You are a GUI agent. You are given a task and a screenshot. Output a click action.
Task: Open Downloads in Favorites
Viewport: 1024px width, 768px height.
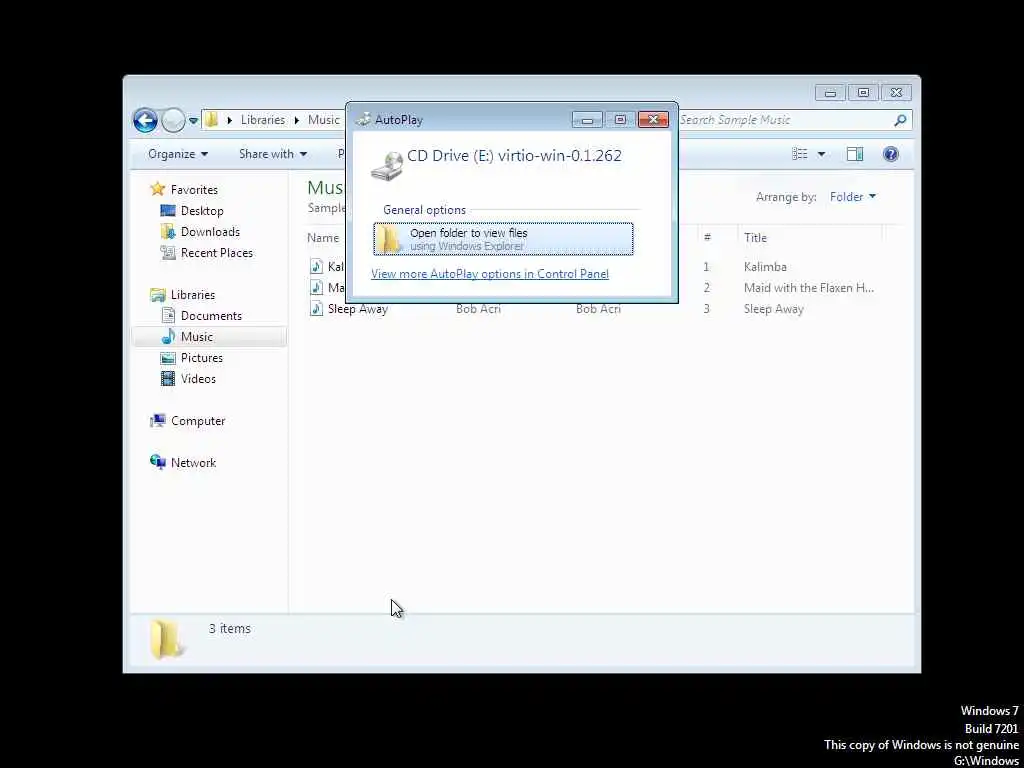point(210,232)
